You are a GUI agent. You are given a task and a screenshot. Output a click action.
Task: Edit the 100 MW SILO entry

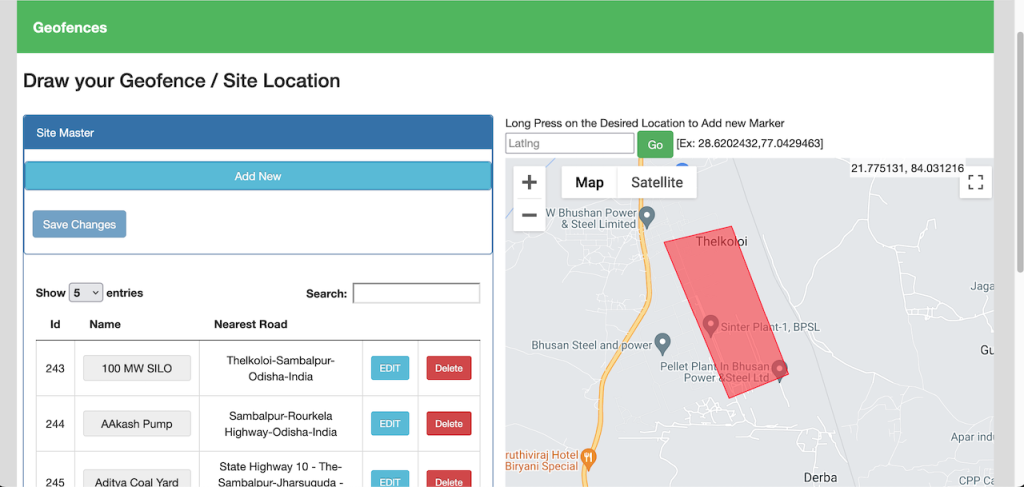tap(390, 368)
